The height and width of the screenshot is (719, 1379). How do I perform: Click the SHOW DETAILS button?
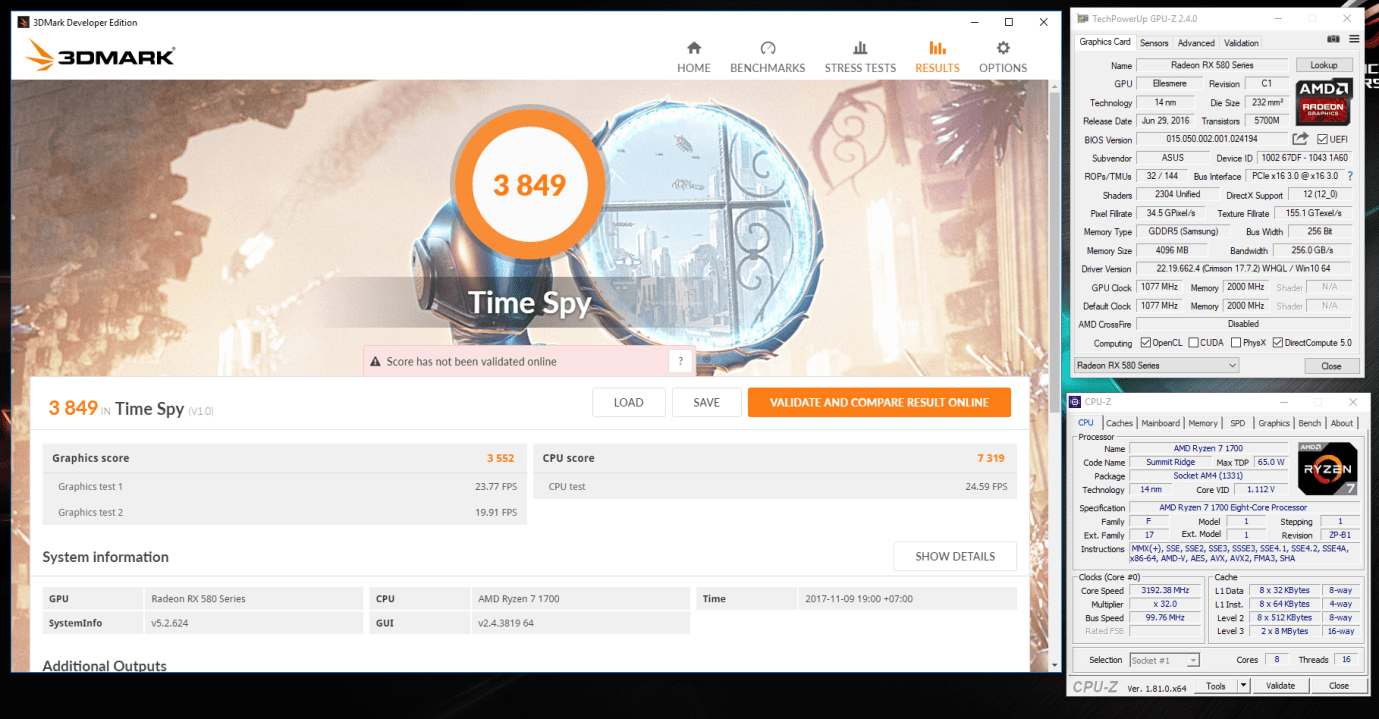click(x=955, y=556)
